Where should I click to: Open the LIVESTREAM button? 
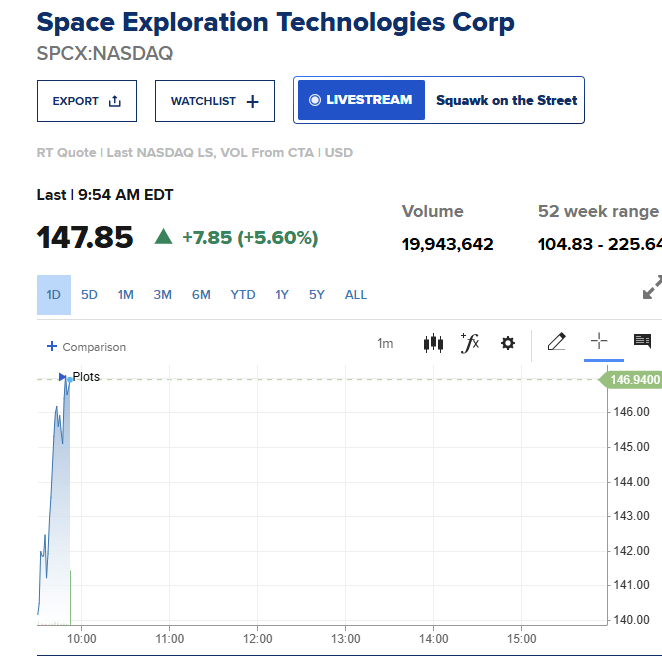(361, 100)
